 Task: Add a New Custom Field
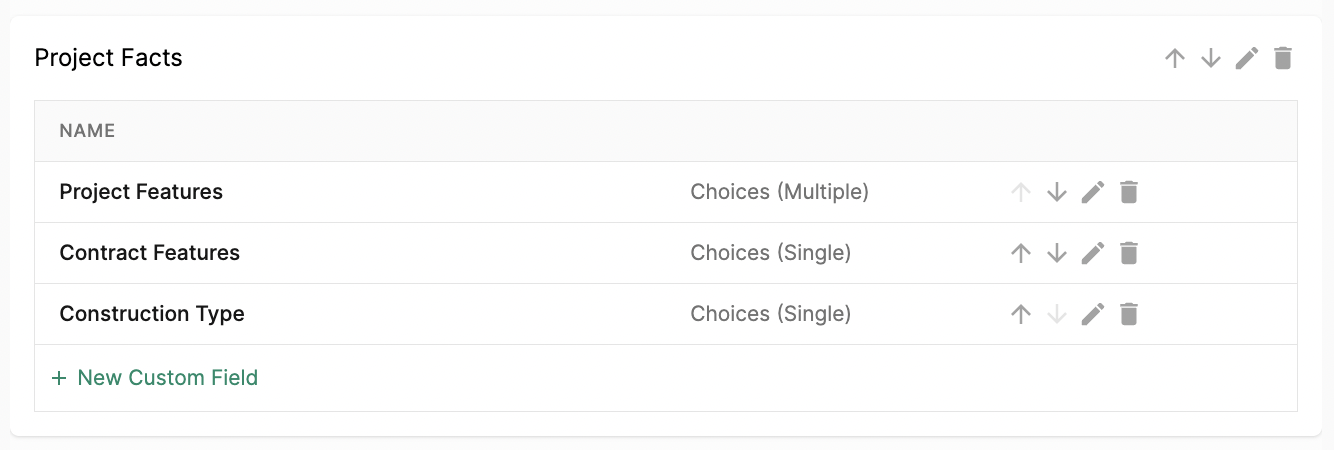[x=155, y=378]
